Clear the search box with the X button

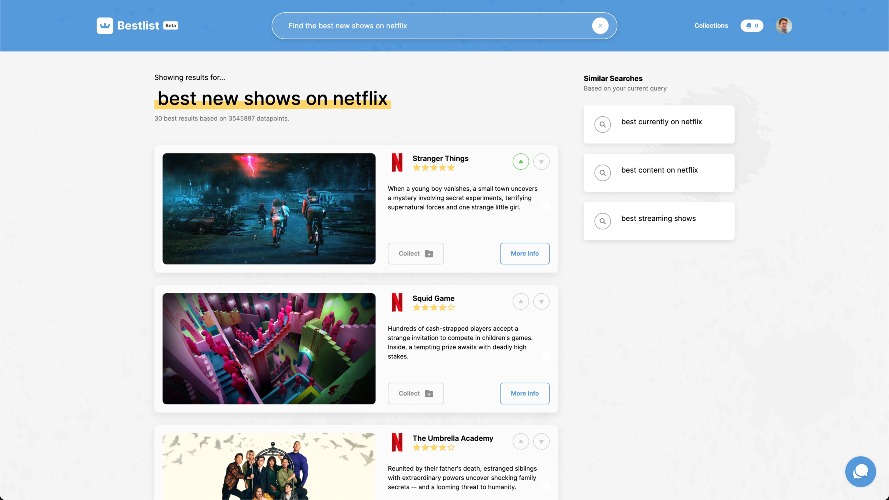click(x=600, y=26)
